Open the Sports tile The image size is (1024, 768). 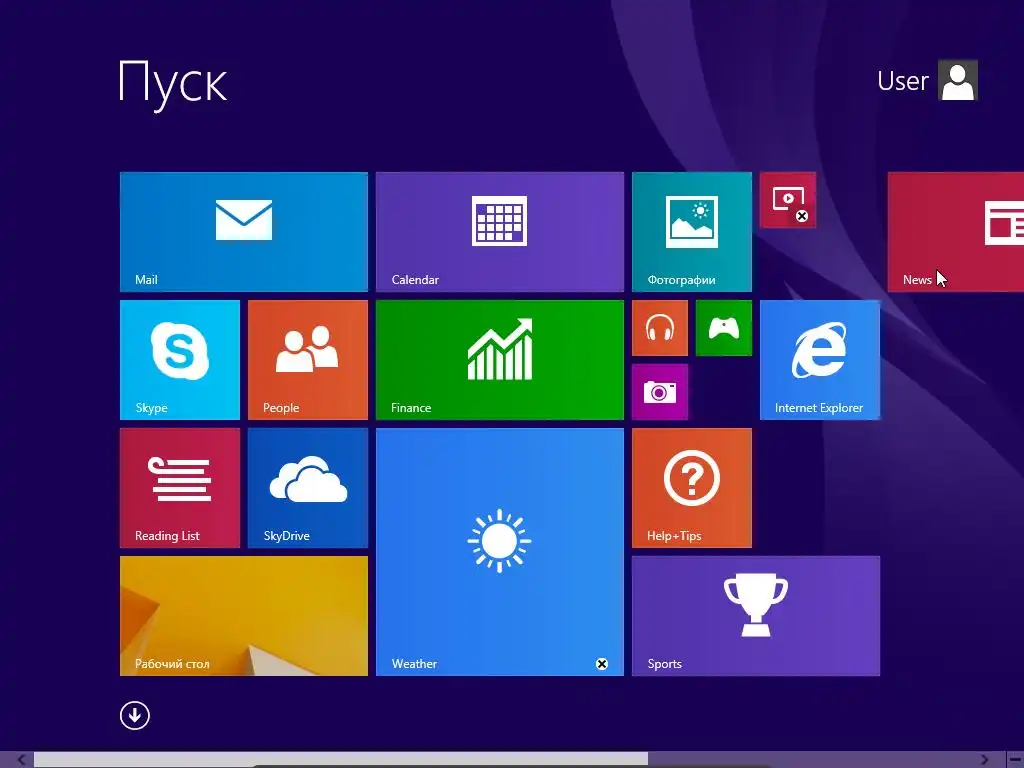coord(756,616)
